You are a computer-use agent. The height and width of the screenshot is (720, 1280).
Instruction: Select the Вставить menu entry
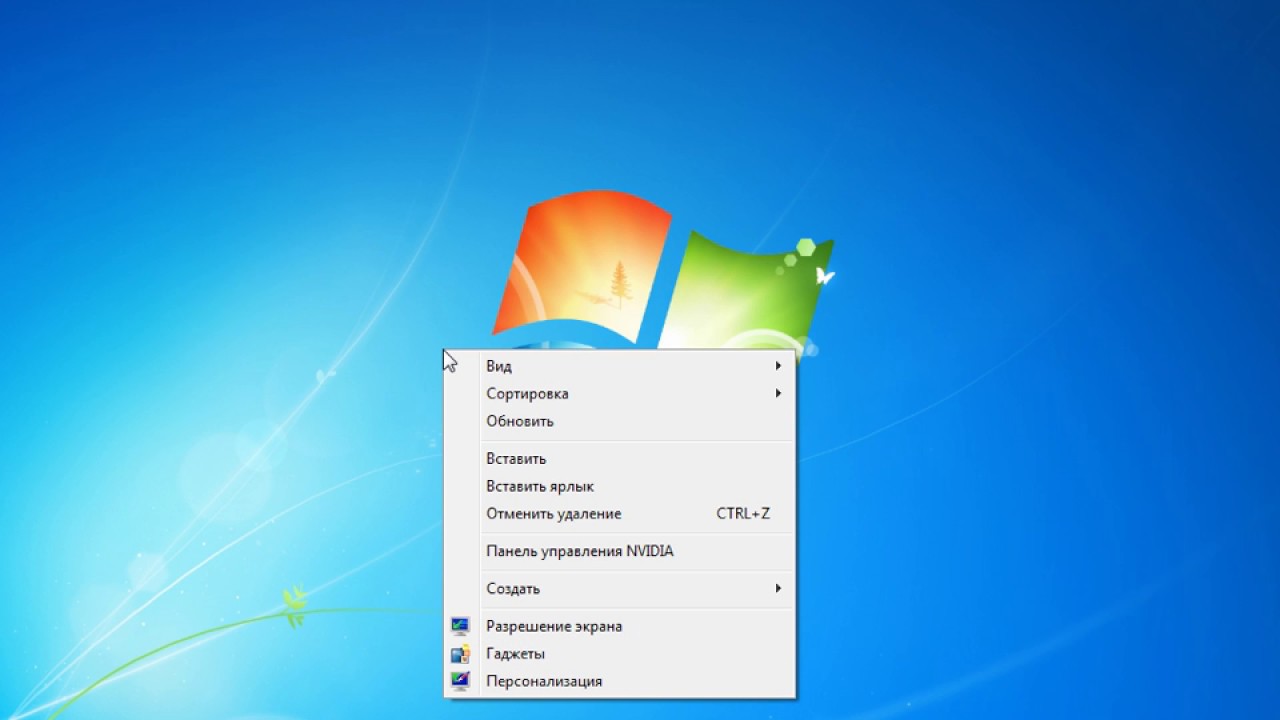pos(619,459)
